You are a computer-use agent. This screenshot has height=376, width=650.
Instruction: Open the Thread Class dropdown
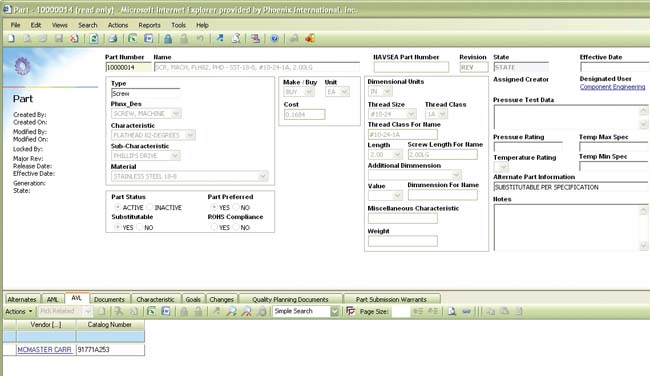[x=442, y=114]
